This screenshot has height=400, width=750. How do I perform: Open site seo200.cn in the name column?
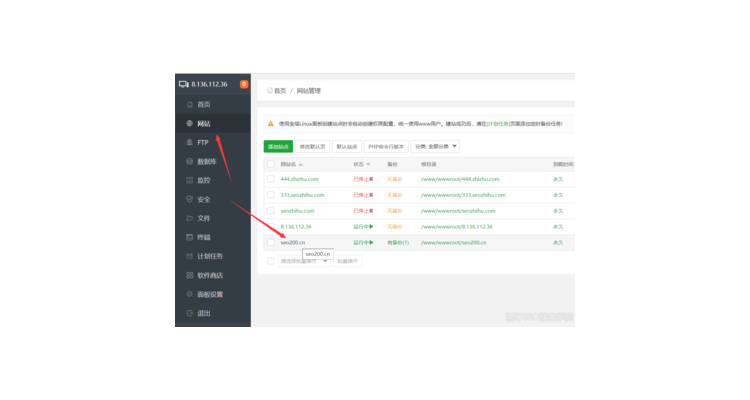coord(293,242)
